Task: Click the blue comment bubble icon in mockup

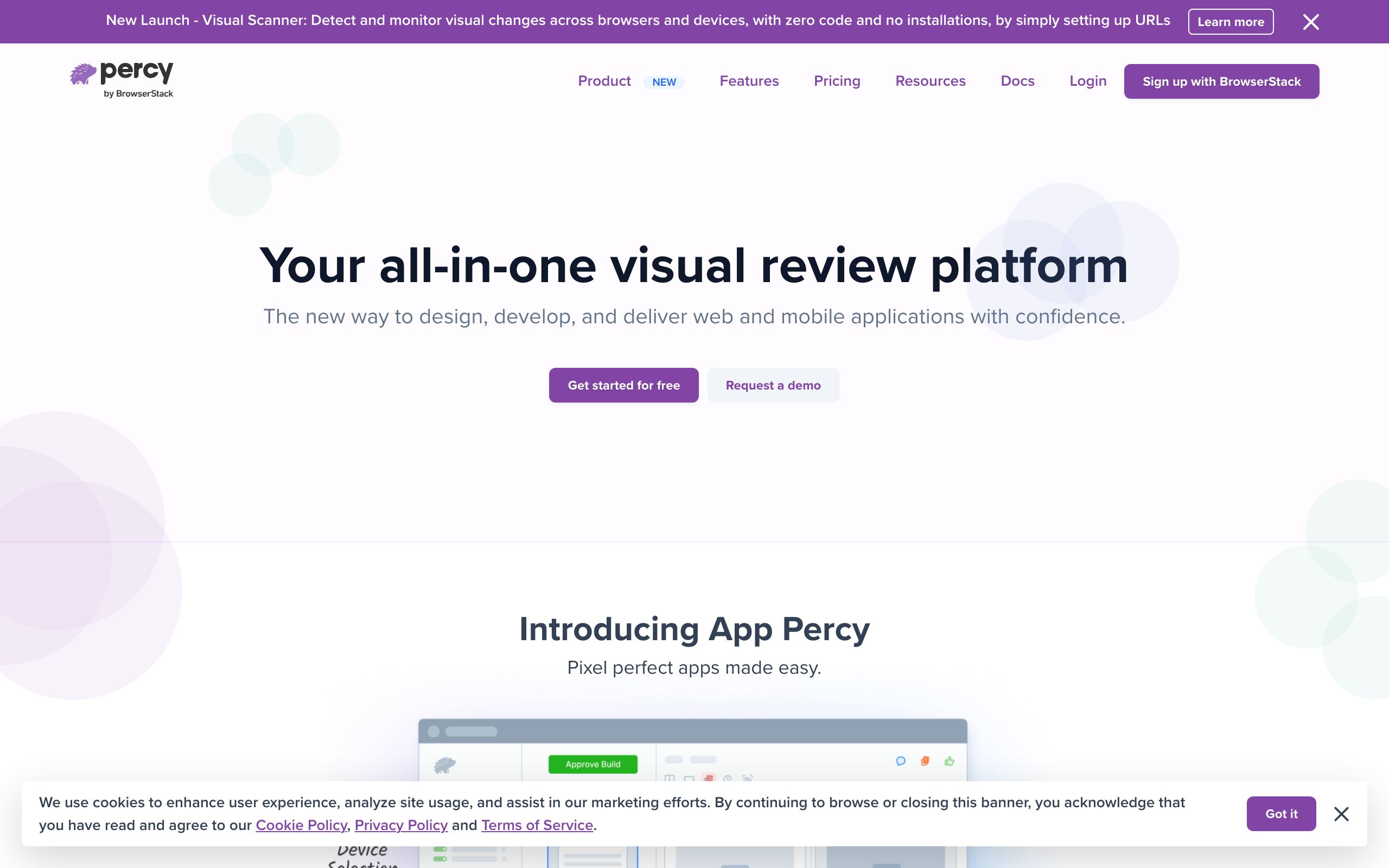Action: click(x=901, y=761)
